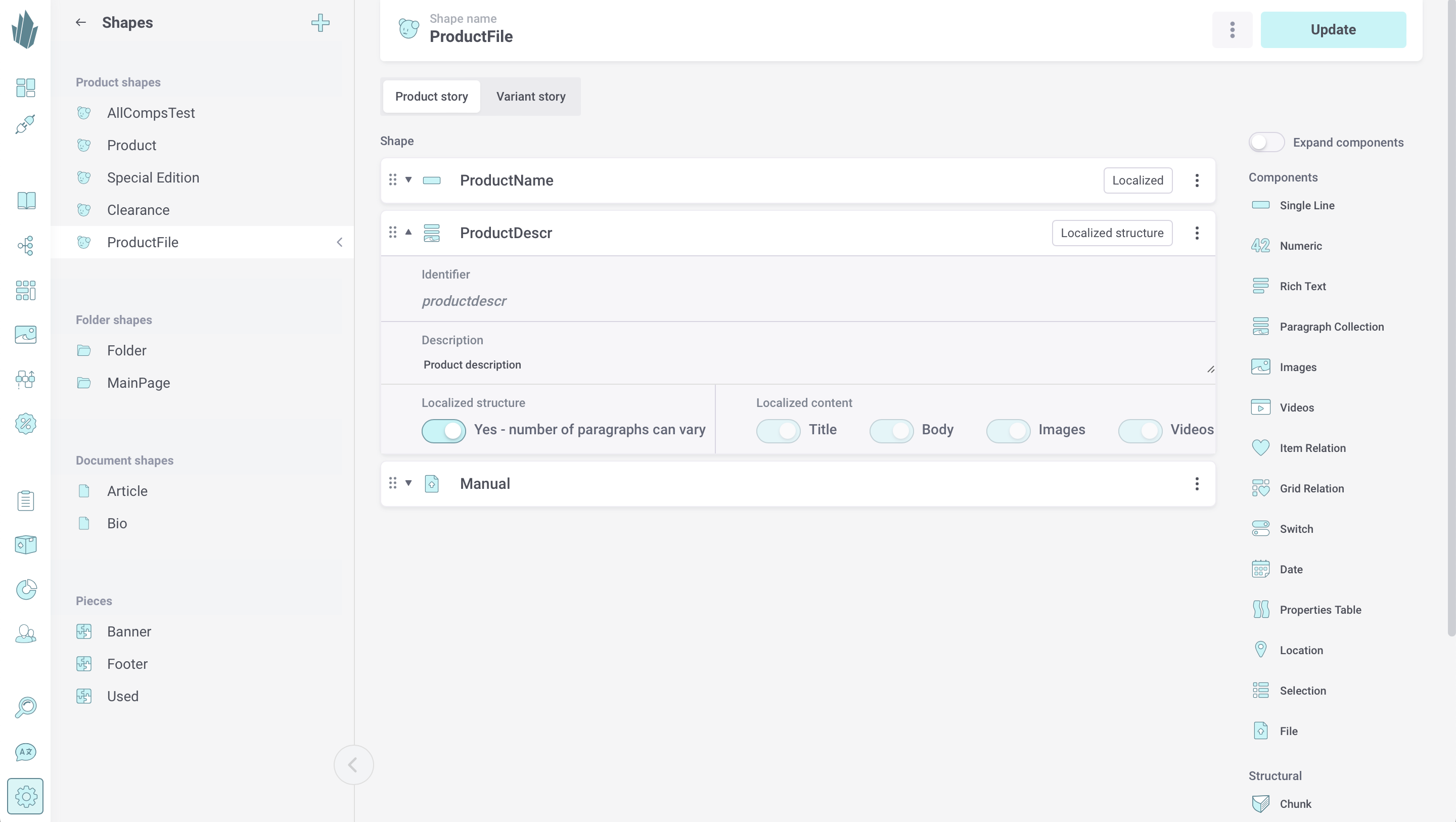1456x822 pixels.
Task: Toggle the Localized structure switch on
Action: click(x=443, y=429)
